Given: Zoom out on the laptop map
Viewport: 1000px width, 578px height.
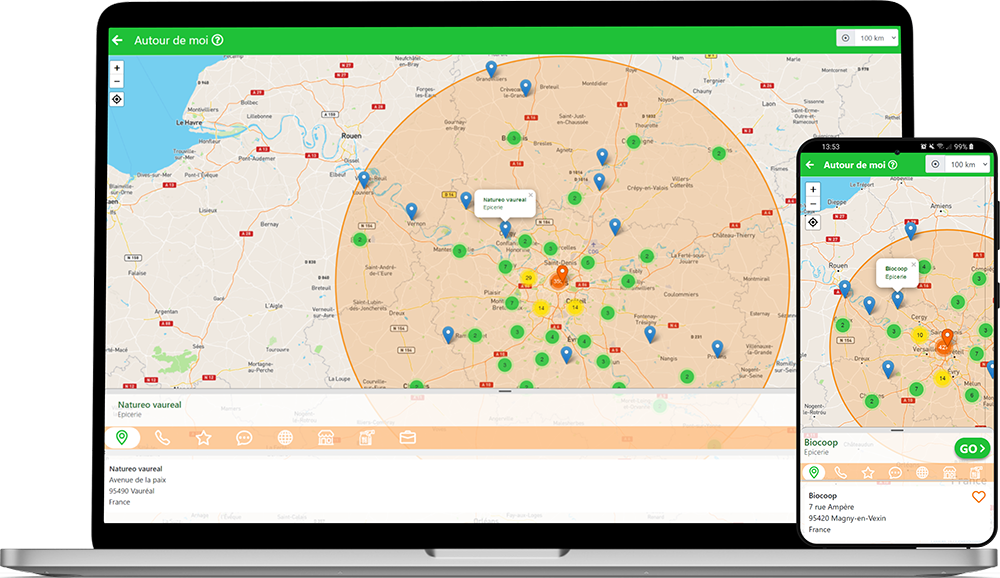Looking at the screenshot, I should pyautogui.click(x=117, y=81).
